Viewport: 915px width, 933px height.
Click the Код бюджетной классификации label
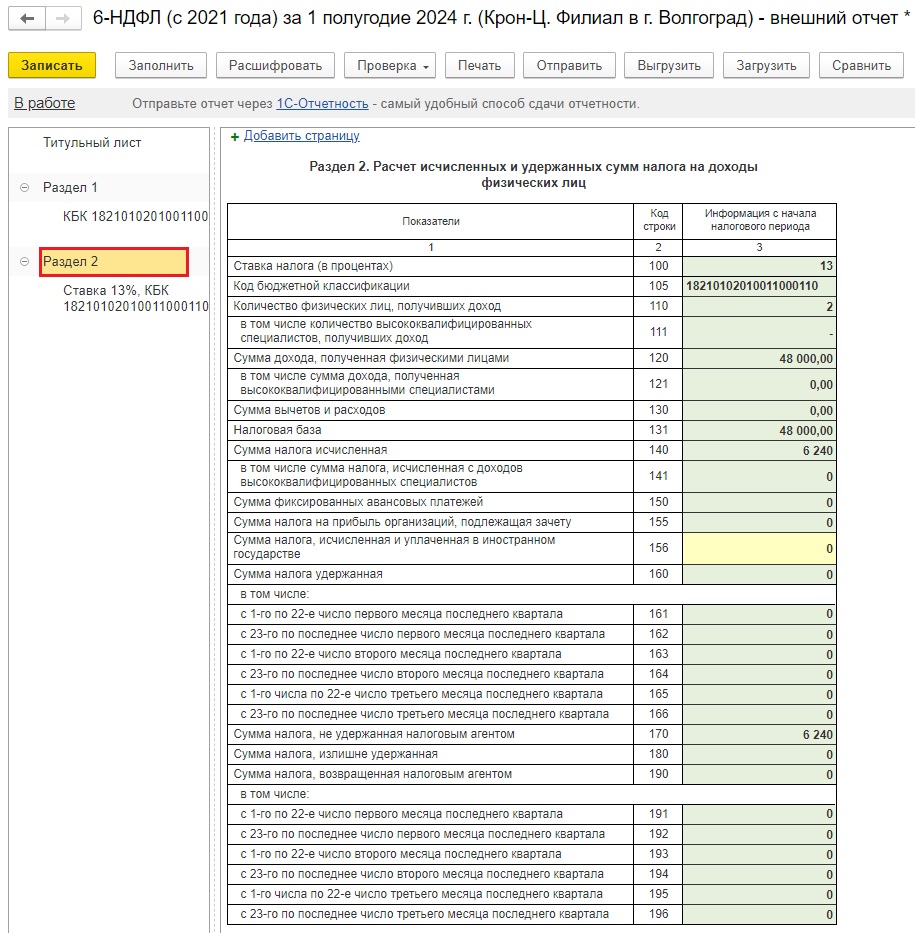pyautogui.click(x=321, y=286)
